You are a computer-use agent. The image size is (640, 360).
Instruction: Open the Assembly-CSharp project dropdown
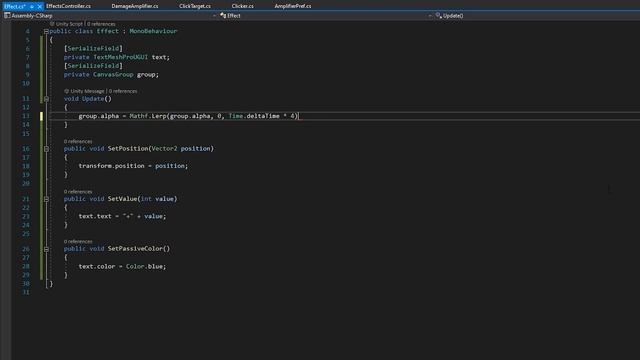109,16
